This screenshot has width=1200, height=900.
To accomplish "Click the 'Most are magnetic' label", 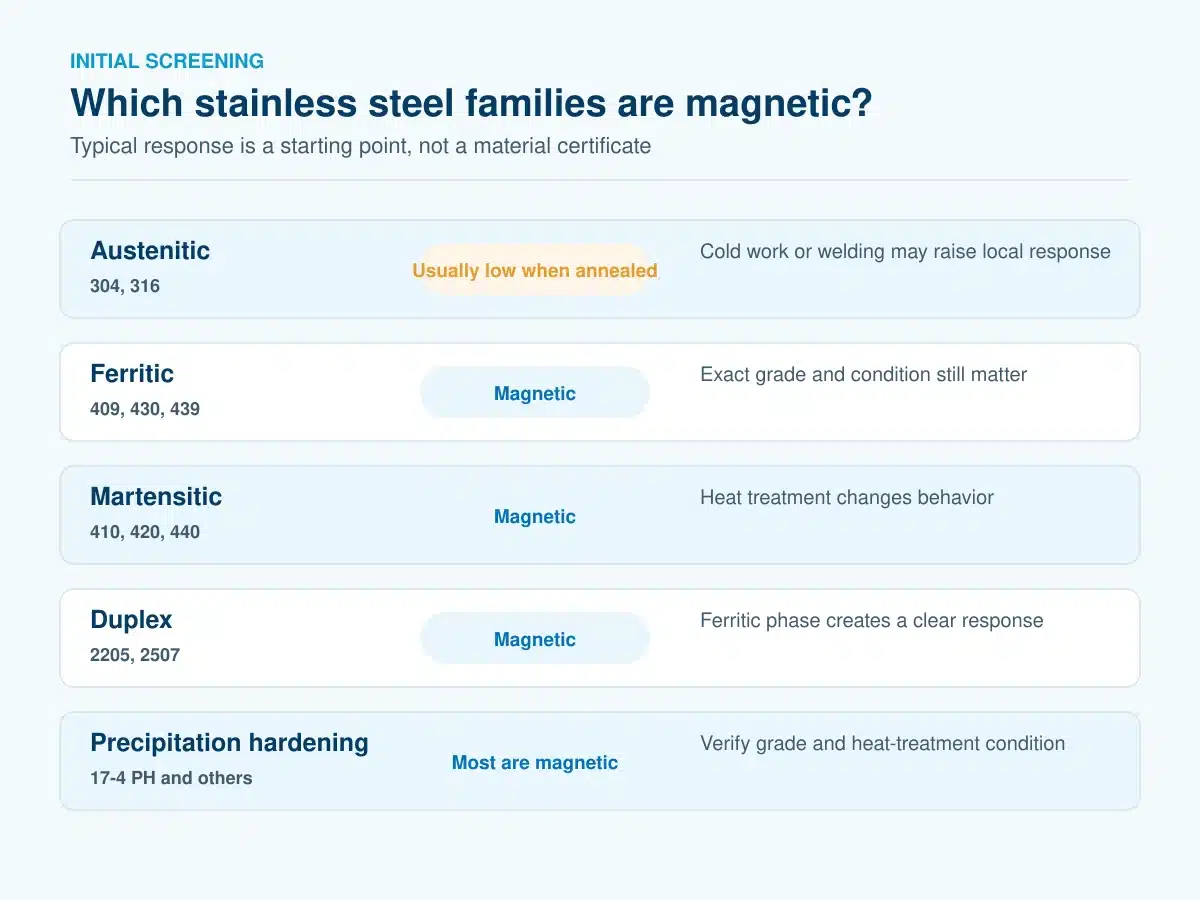I will click(x=535, y=762).
